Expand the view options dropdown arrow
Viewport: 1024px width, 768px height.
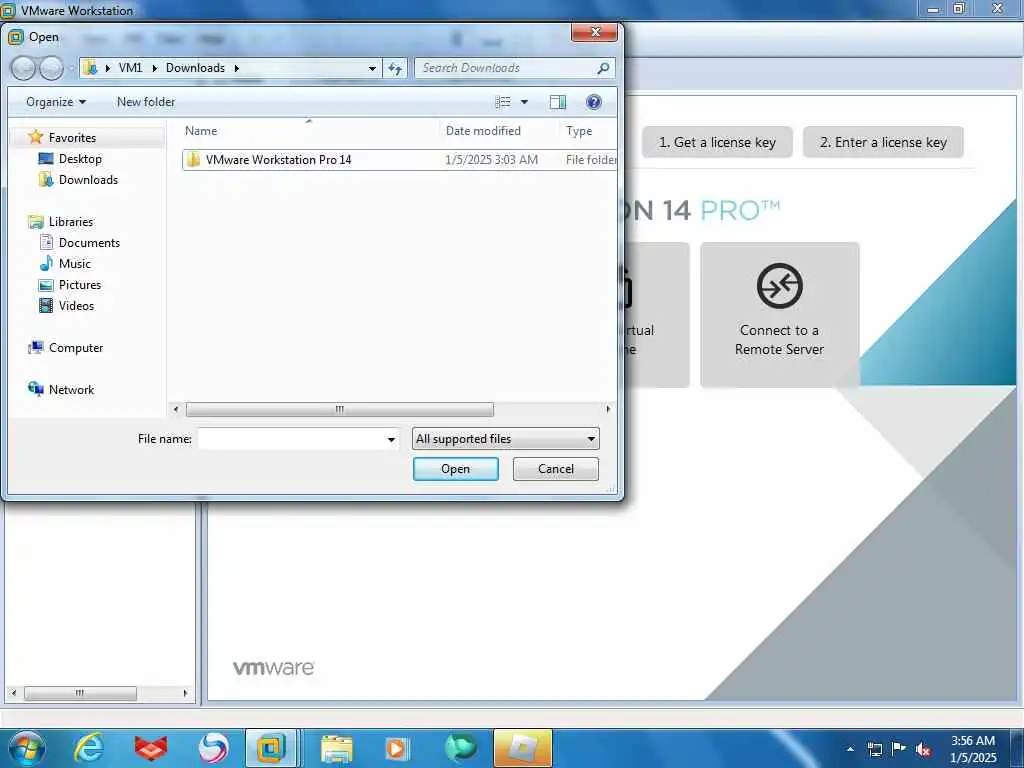(524, 102)
